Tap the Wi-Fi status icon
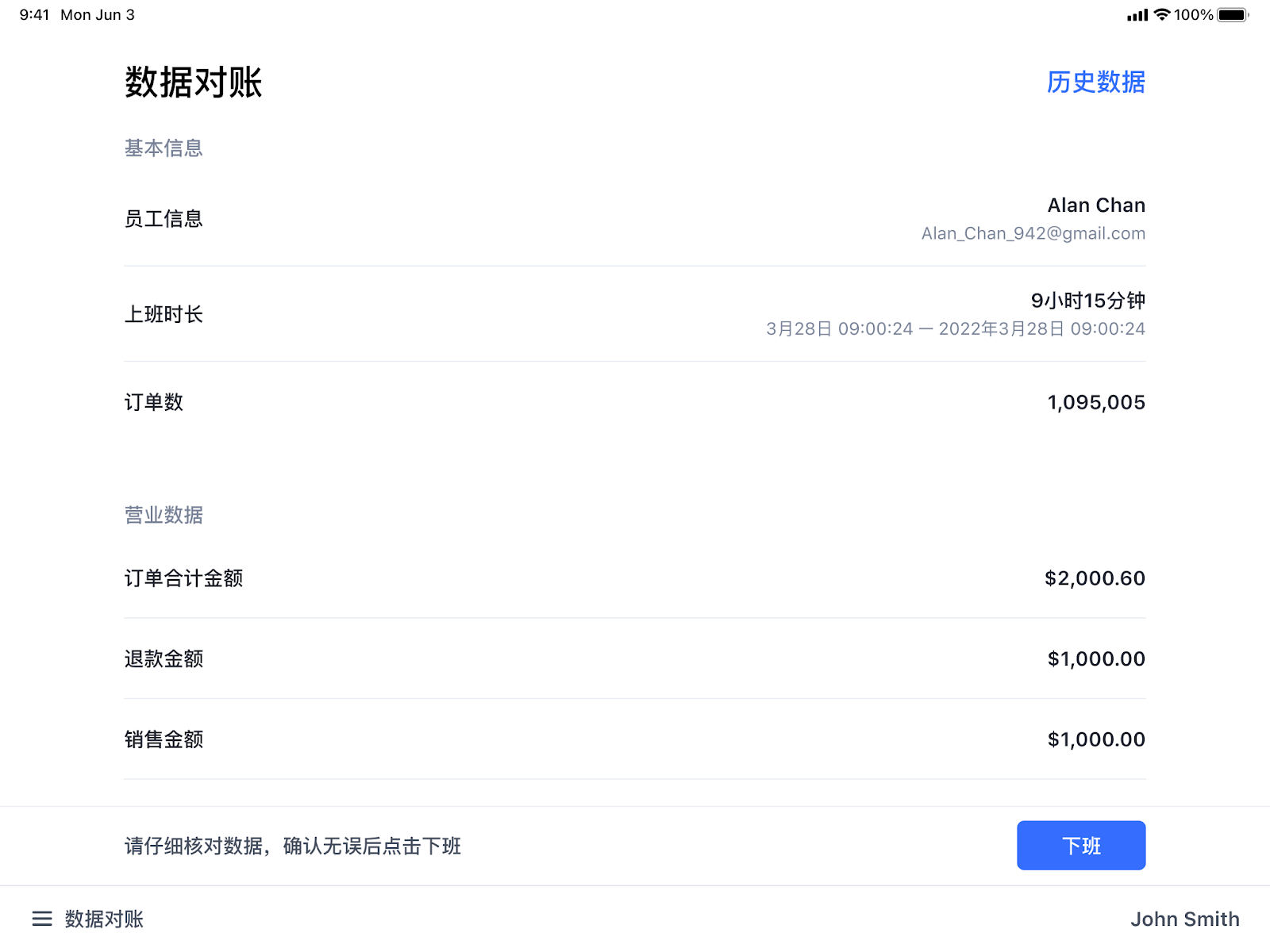The width and height of the screenshot is (1270, 952). pos(1162,14)
